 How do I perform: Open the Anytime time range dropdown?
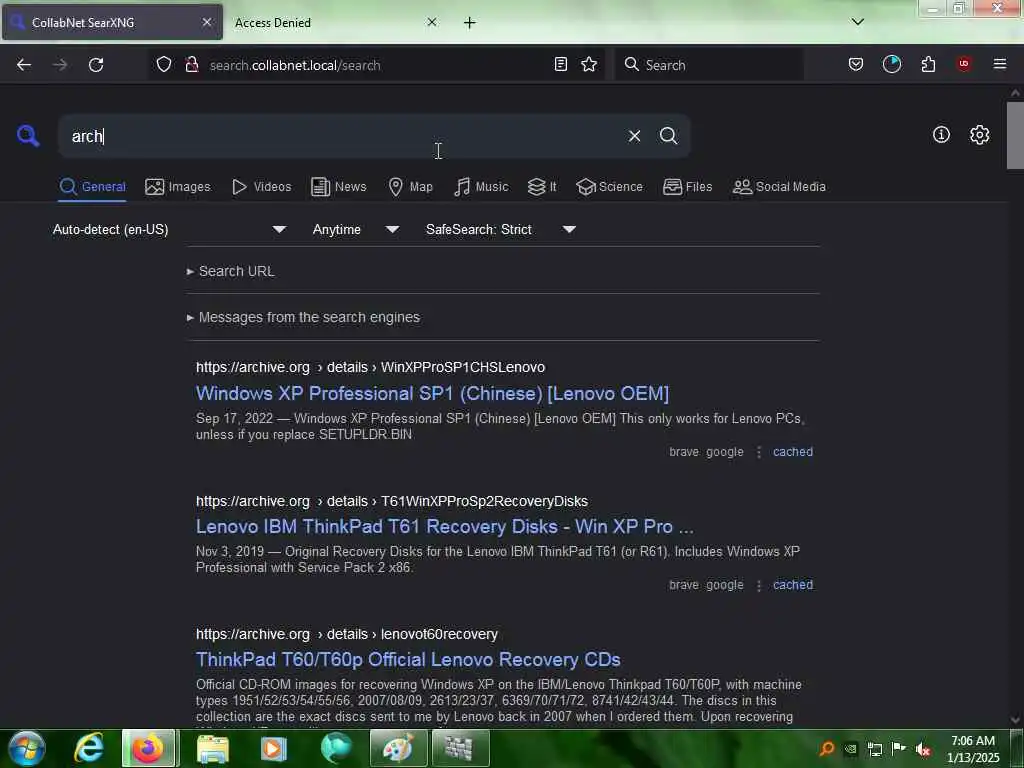(x=355, y=229)
